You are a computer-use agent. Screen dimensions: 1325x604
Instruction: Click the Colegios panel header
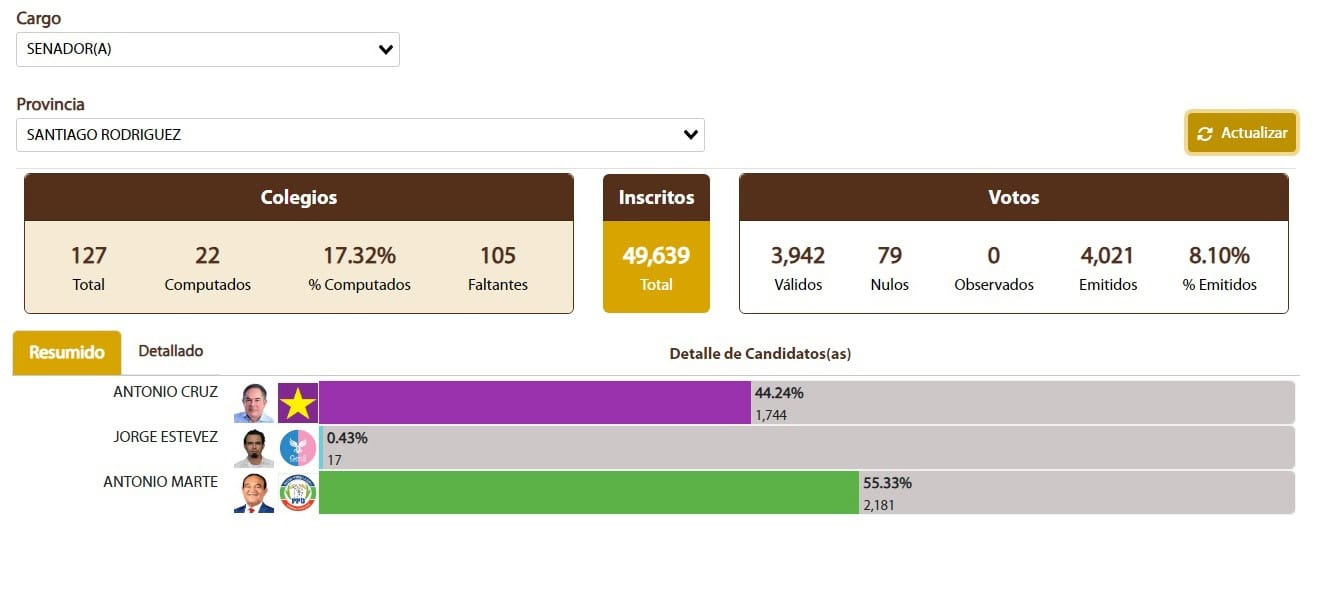pos(299,198)
